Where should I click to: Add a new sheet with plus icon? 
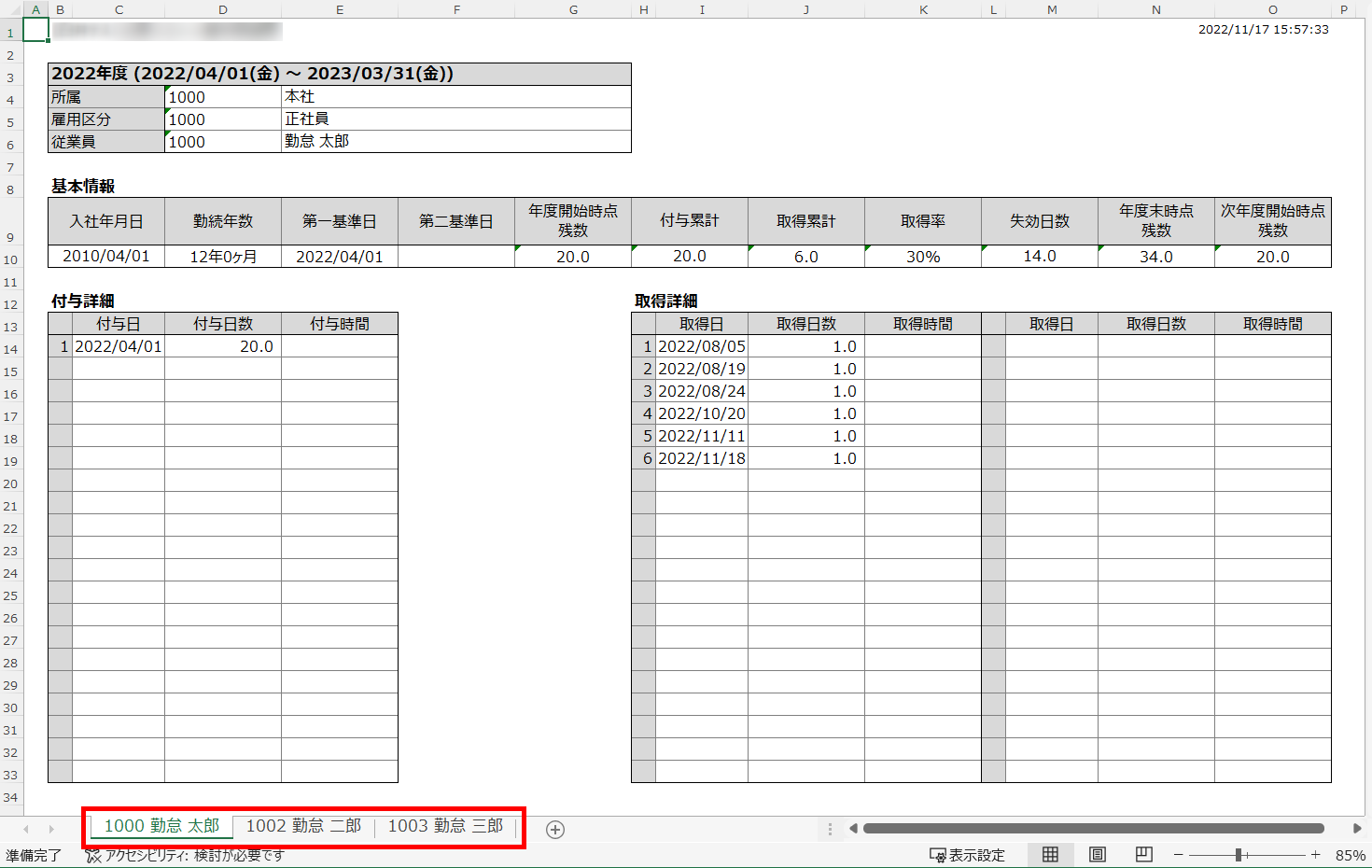tap(555, 830)
